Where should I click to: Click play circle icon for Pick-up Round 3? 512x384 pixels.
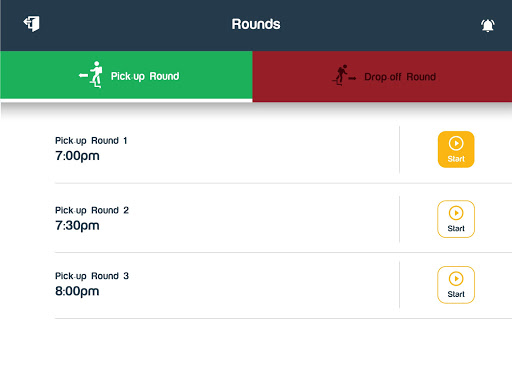tap(456, 279)
